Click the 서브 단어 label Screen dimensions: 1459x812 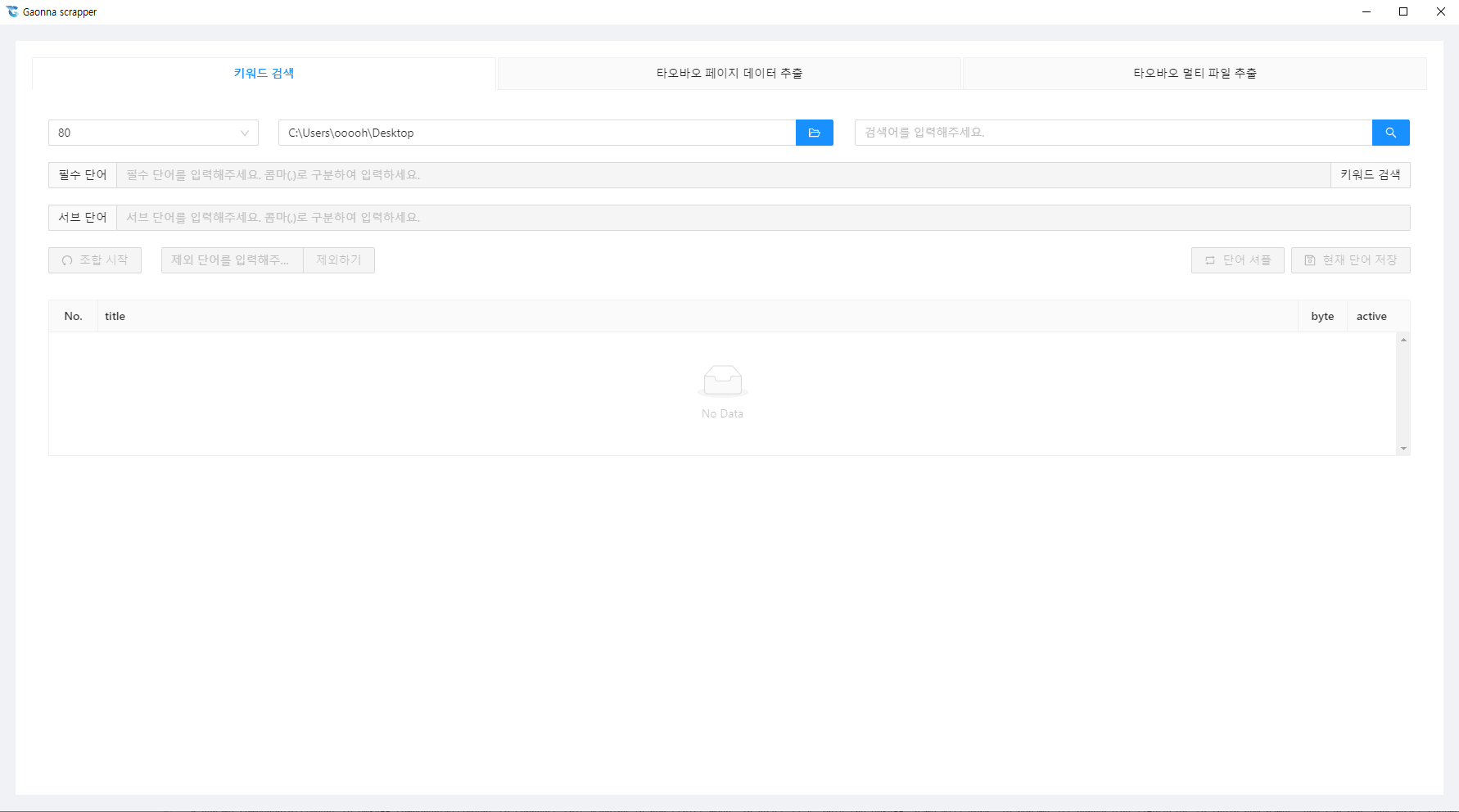83,218
